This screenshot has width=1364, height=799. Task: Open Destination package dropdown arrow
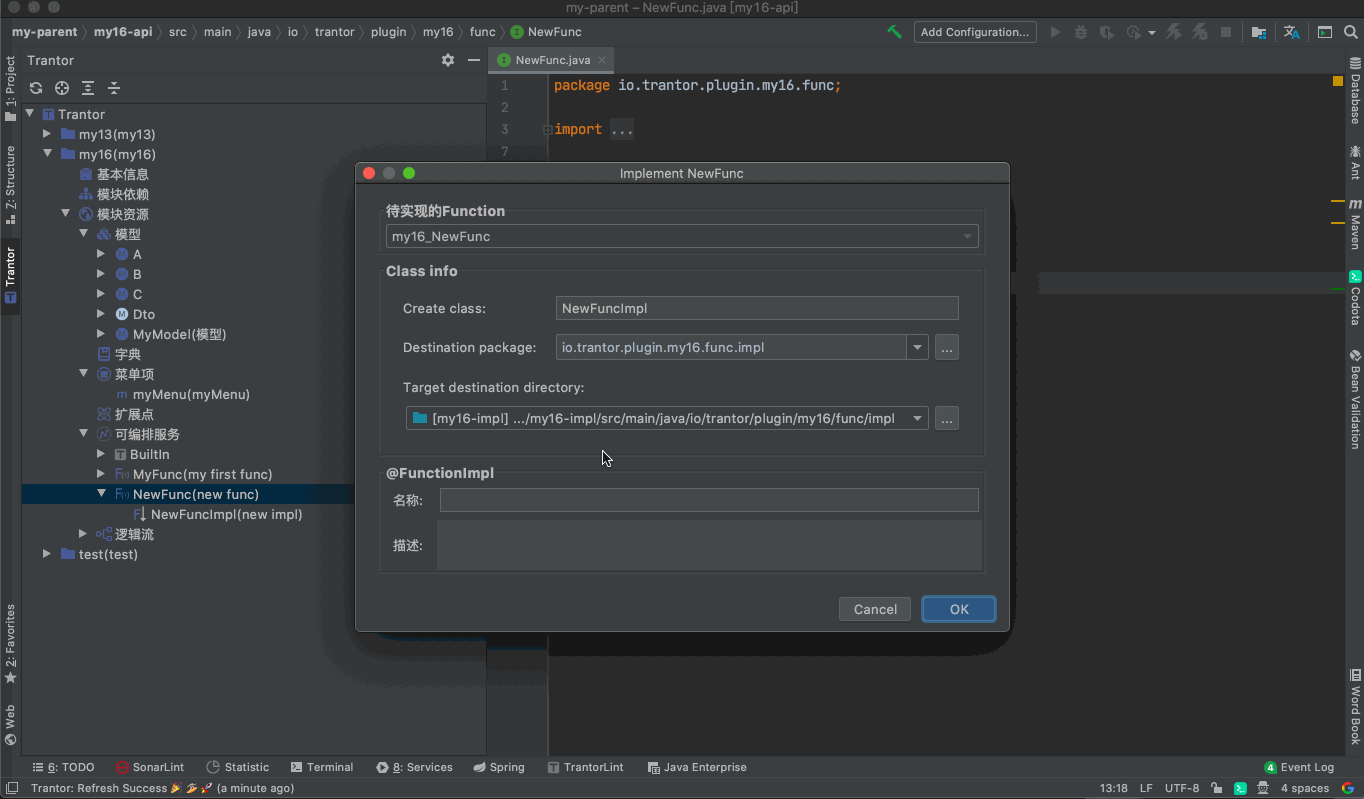click(917, 348)
